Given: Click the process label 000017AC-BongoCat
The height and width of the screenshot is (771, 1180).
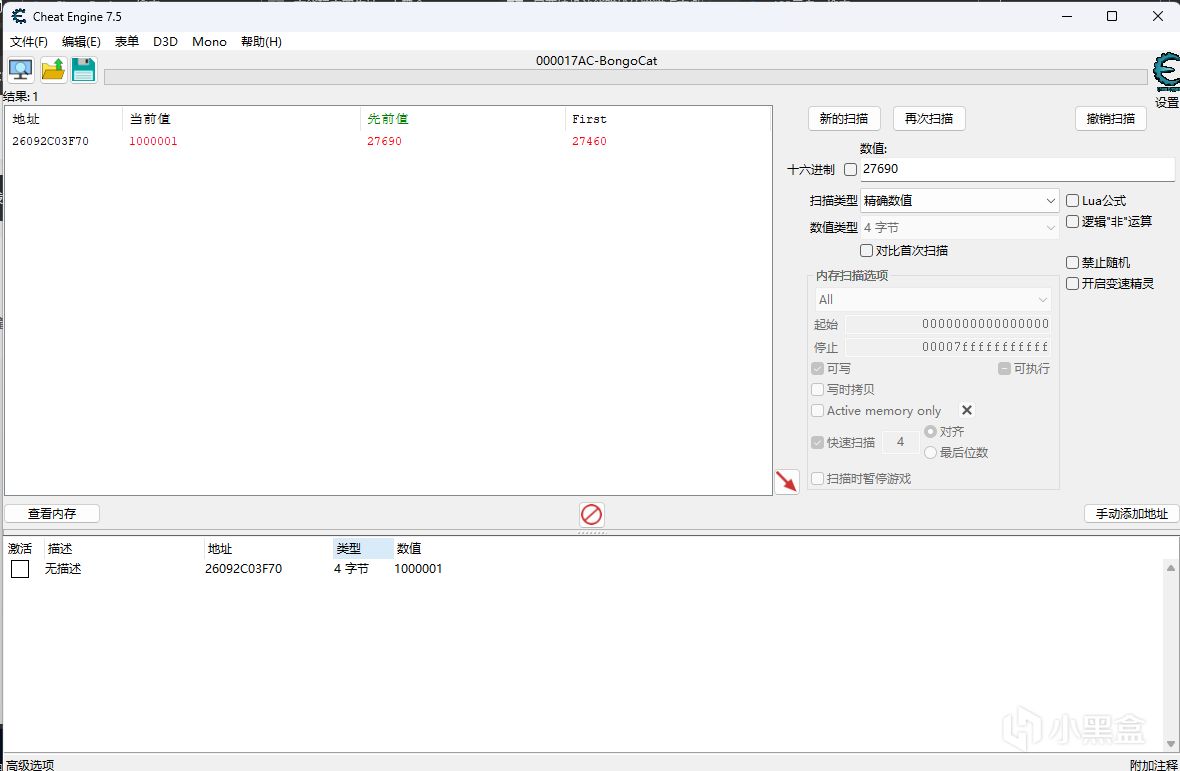Looking at the screenshot, I should pos(597,61).
